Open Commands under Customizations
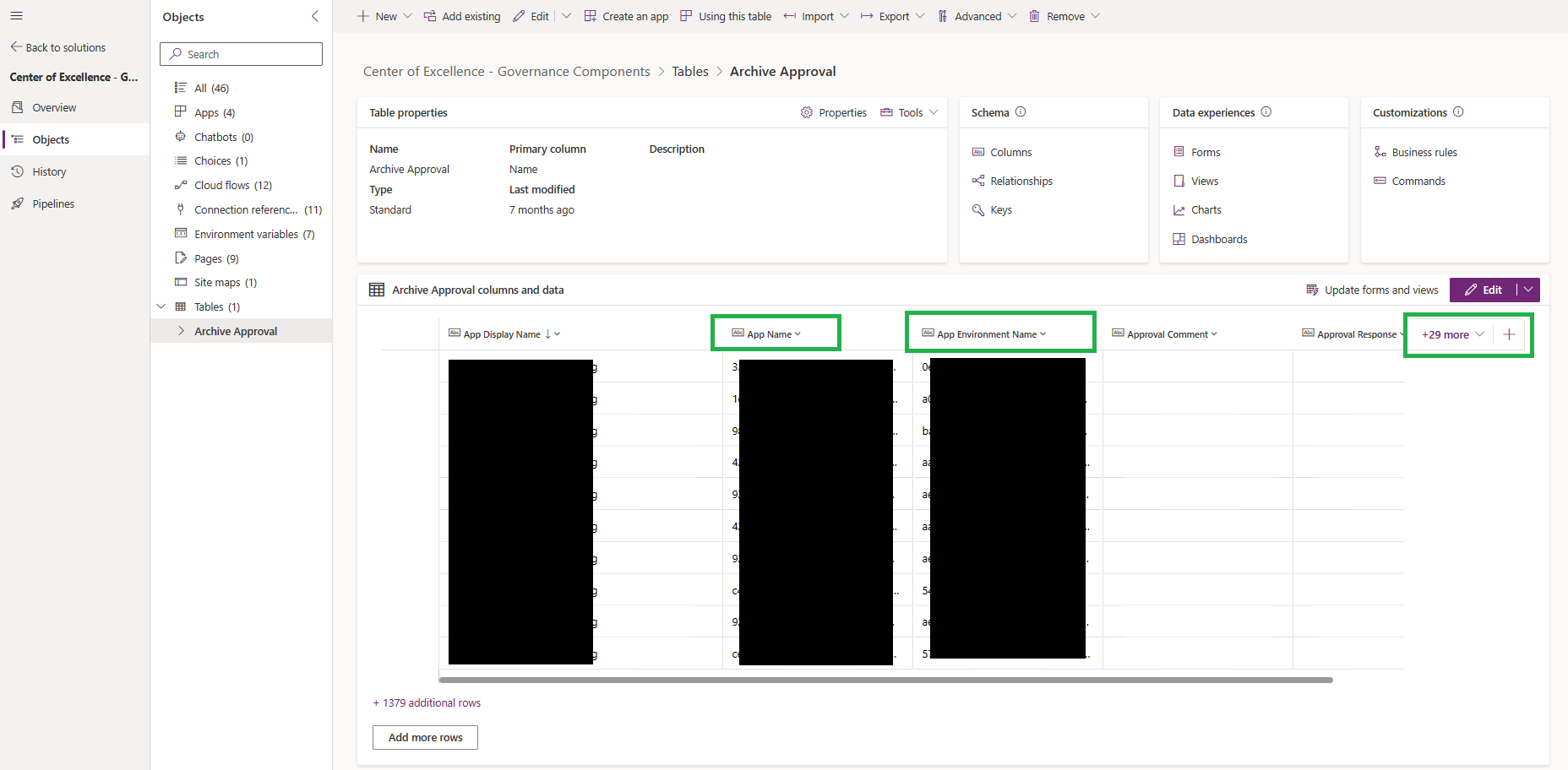The width and height of the screenshot is (1568, 770). (x=1418, y=181)
